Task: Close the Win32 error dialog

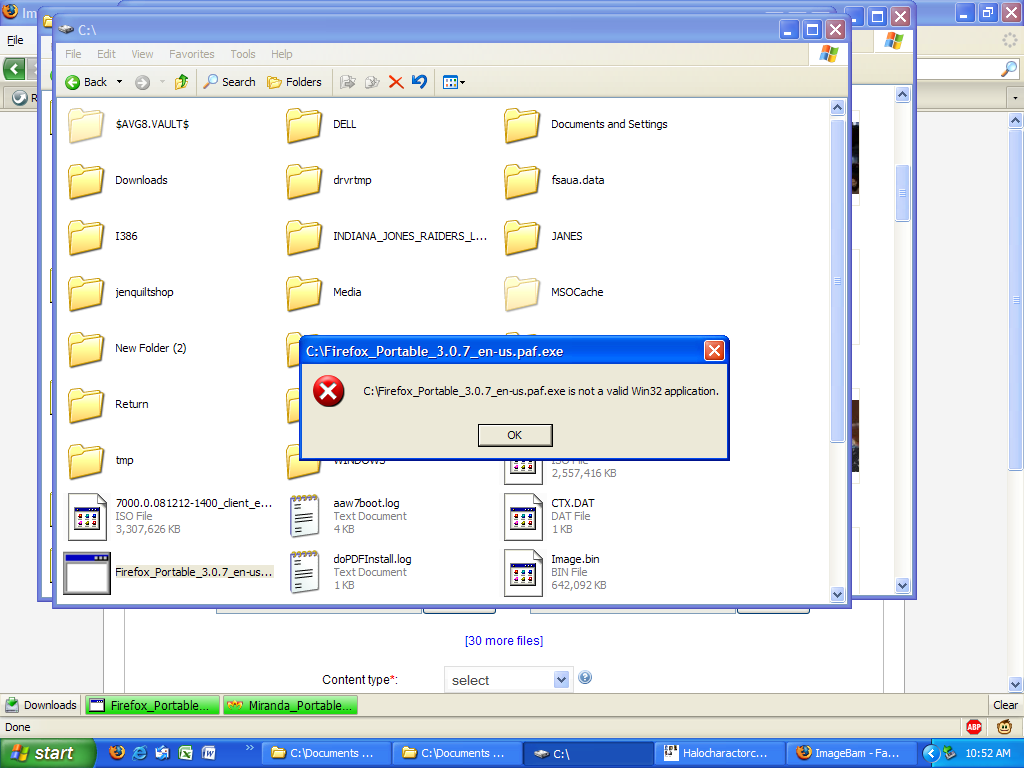Action: coord(714,351)
